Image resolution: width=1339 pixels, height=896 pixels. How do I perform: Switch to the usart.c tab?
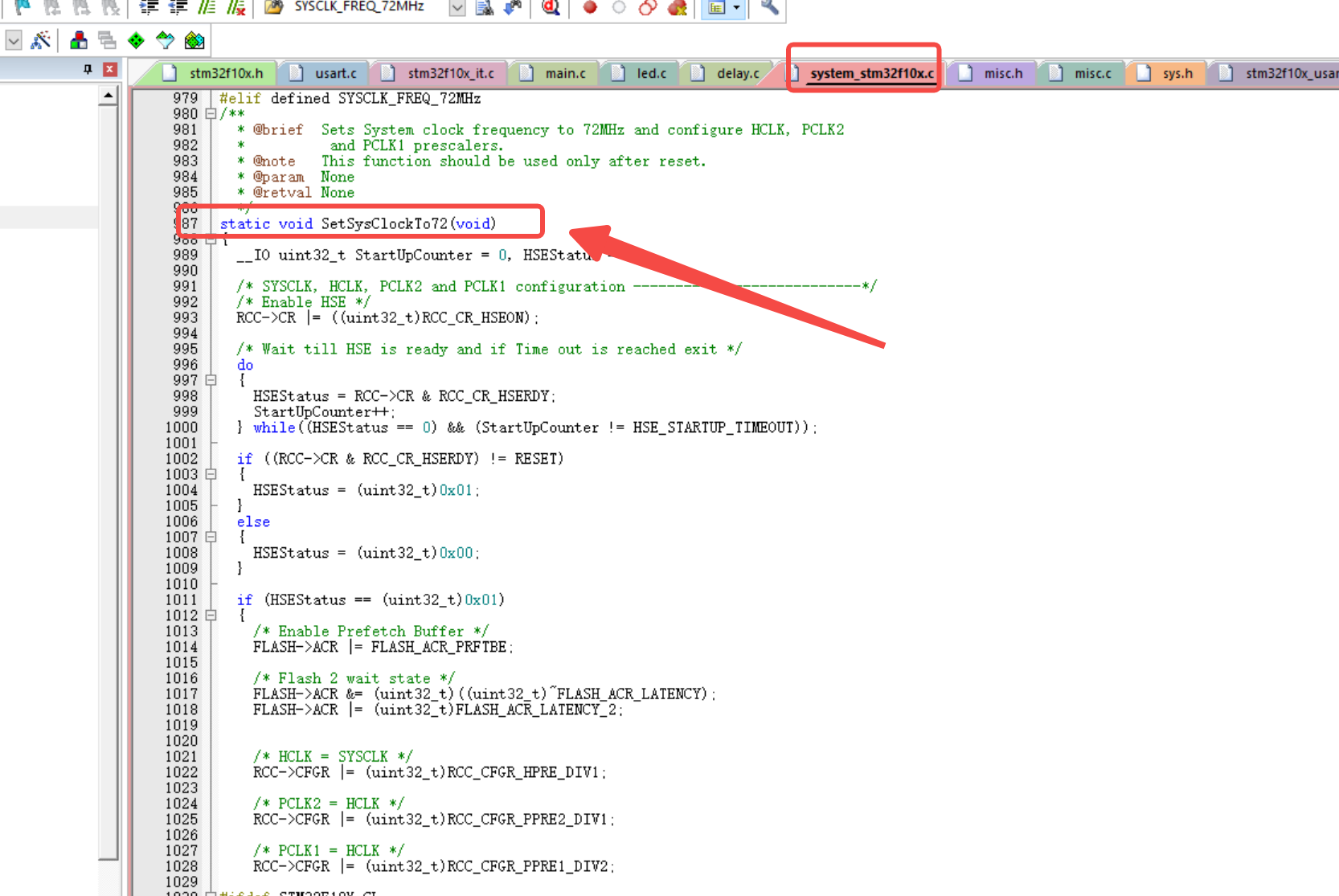(x=325, y=73)
